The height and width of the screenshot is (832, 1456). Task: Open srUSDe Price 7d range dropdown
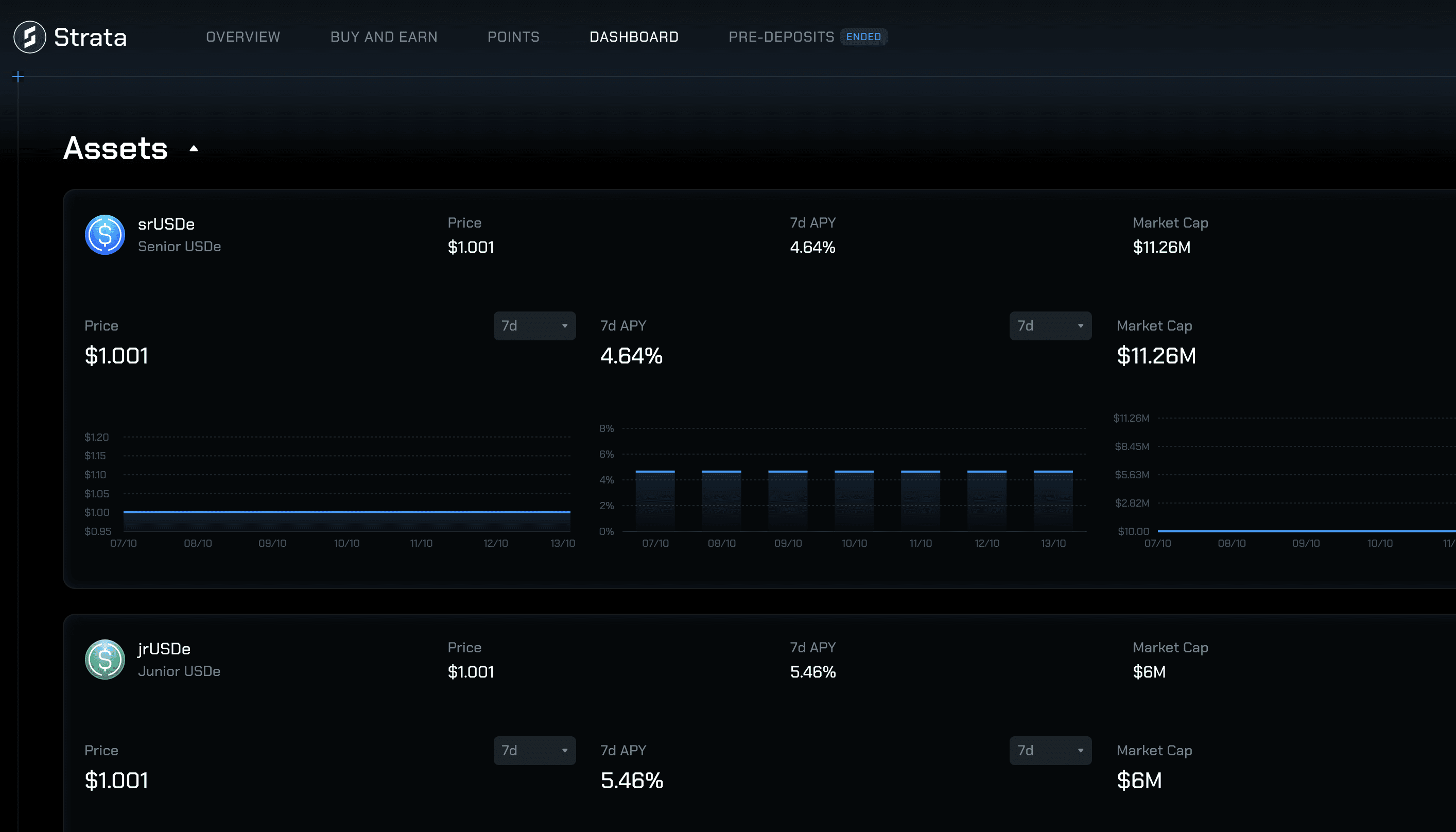534,326
